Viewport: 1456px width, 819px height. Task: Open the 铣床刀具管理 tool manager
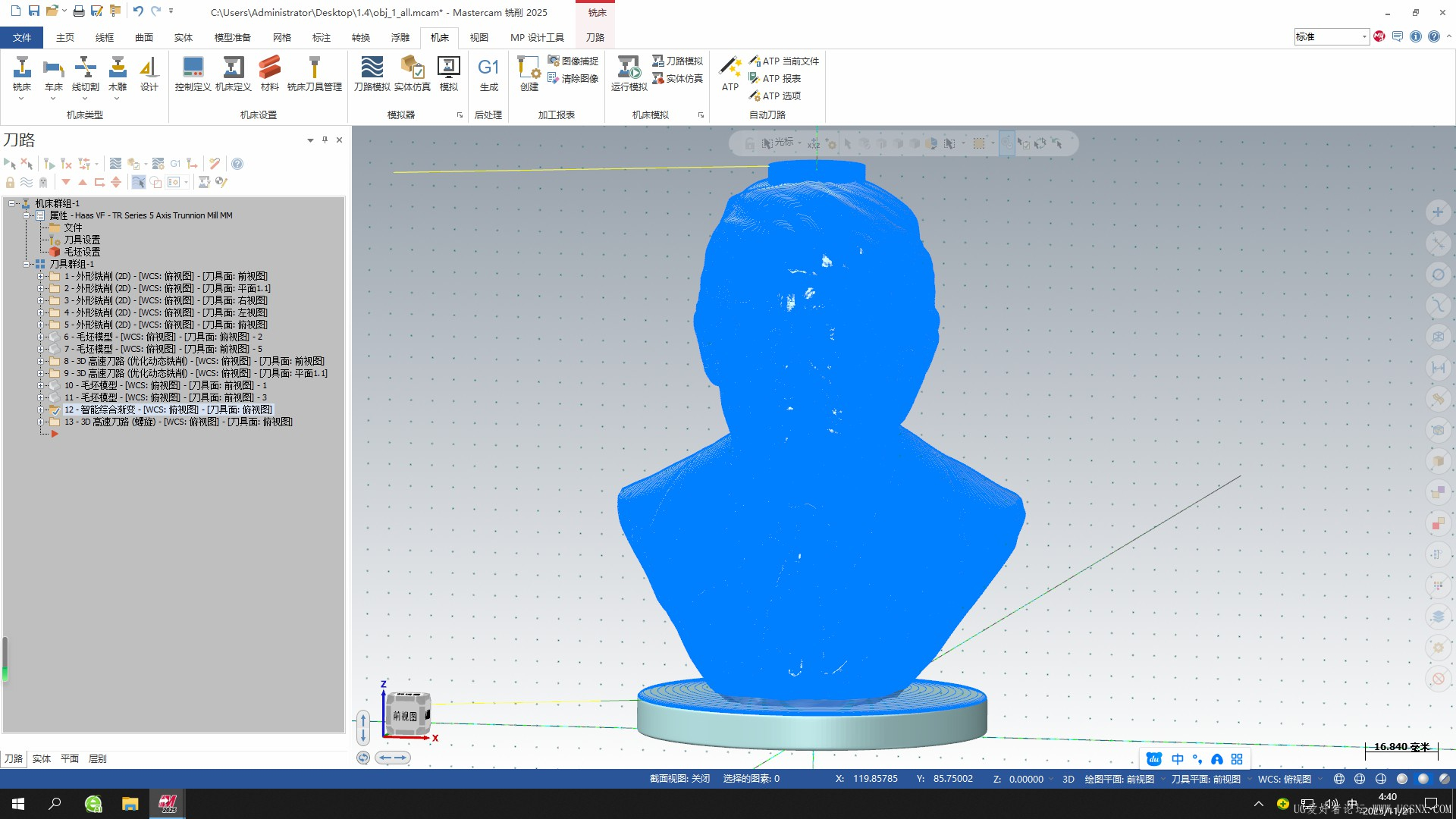[314, 74]
